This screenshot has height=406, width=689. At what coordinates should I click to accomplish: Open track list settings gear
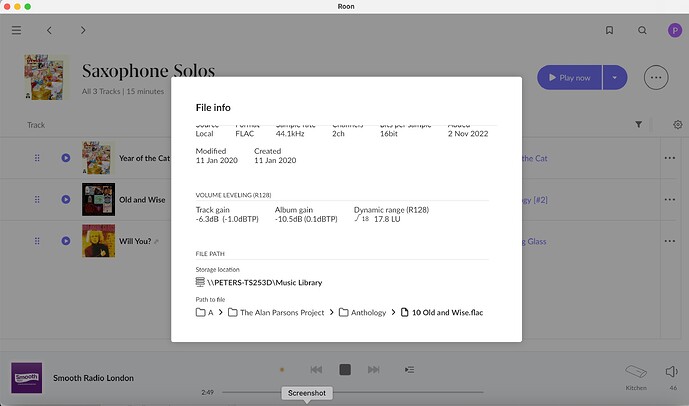click(678, 125)
